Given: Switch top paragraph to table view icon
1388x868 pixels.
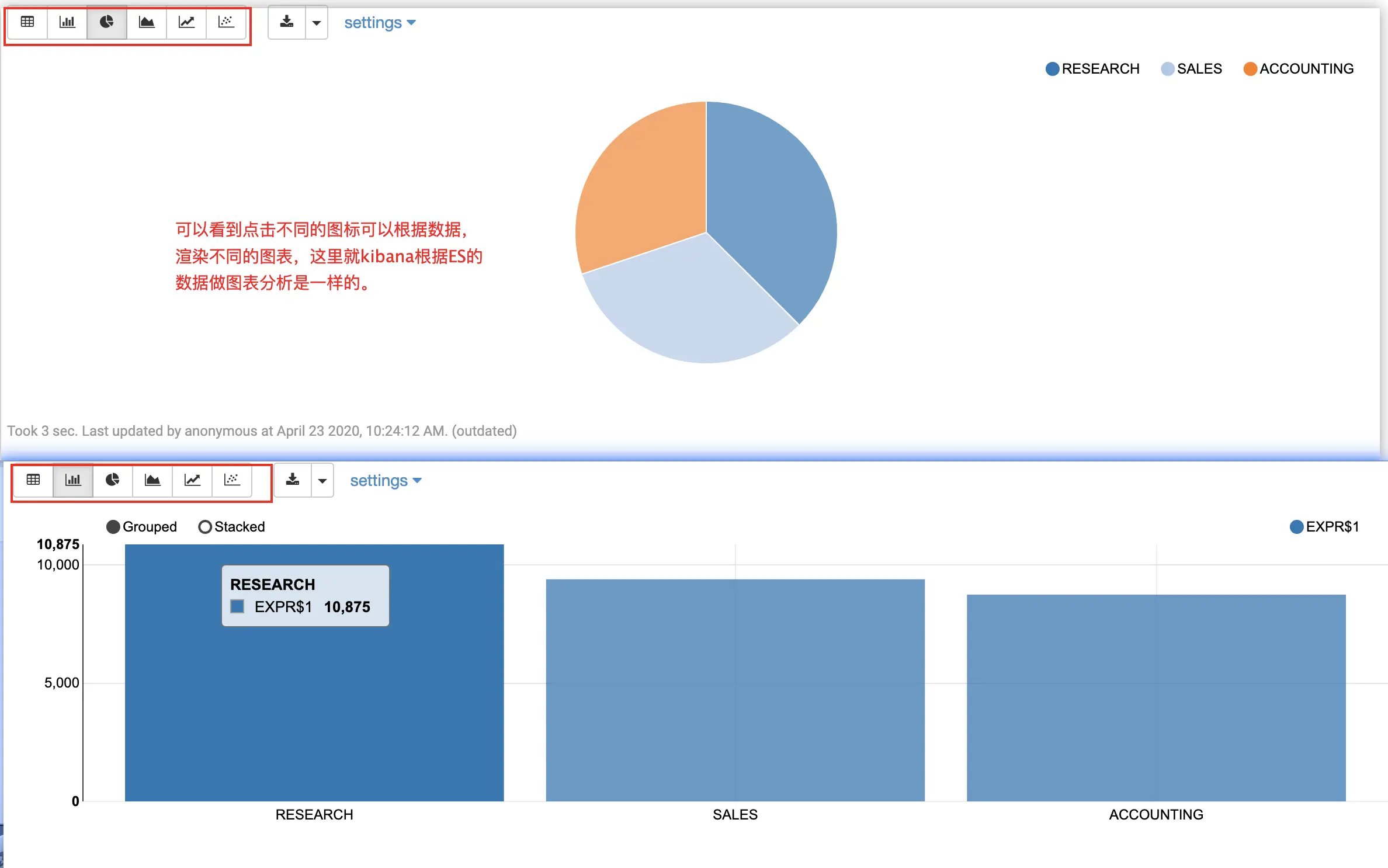Looking at the screenshot, I should (27, 22).
